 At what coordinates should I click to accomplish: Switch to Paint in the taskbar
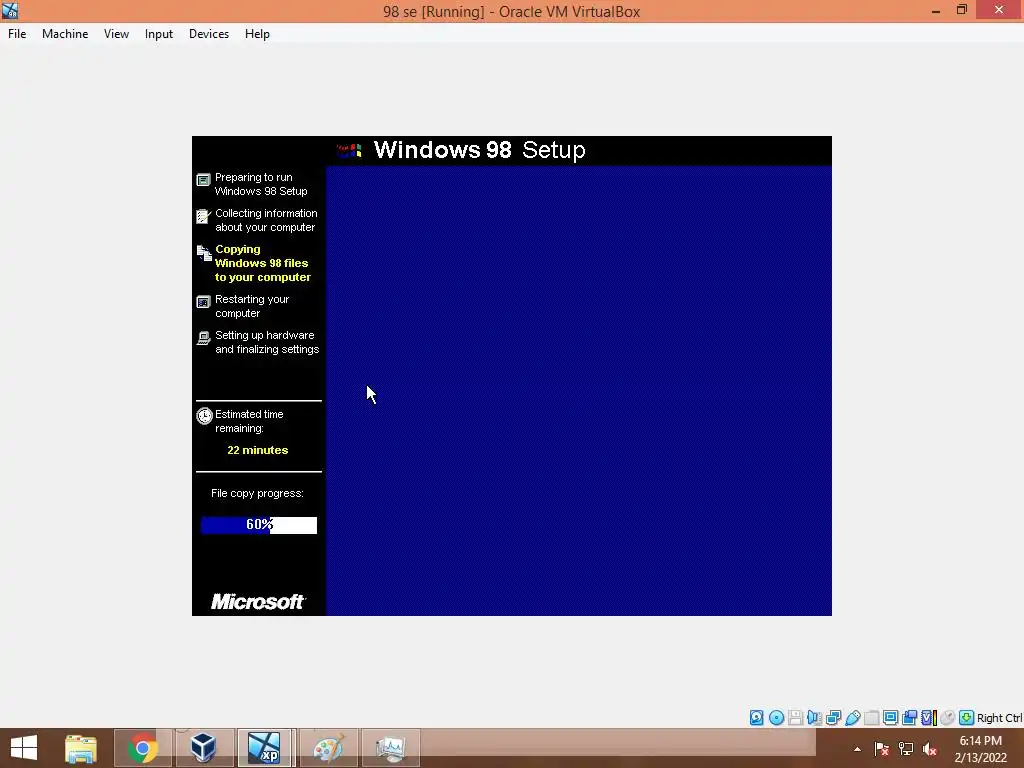point(328,748)
